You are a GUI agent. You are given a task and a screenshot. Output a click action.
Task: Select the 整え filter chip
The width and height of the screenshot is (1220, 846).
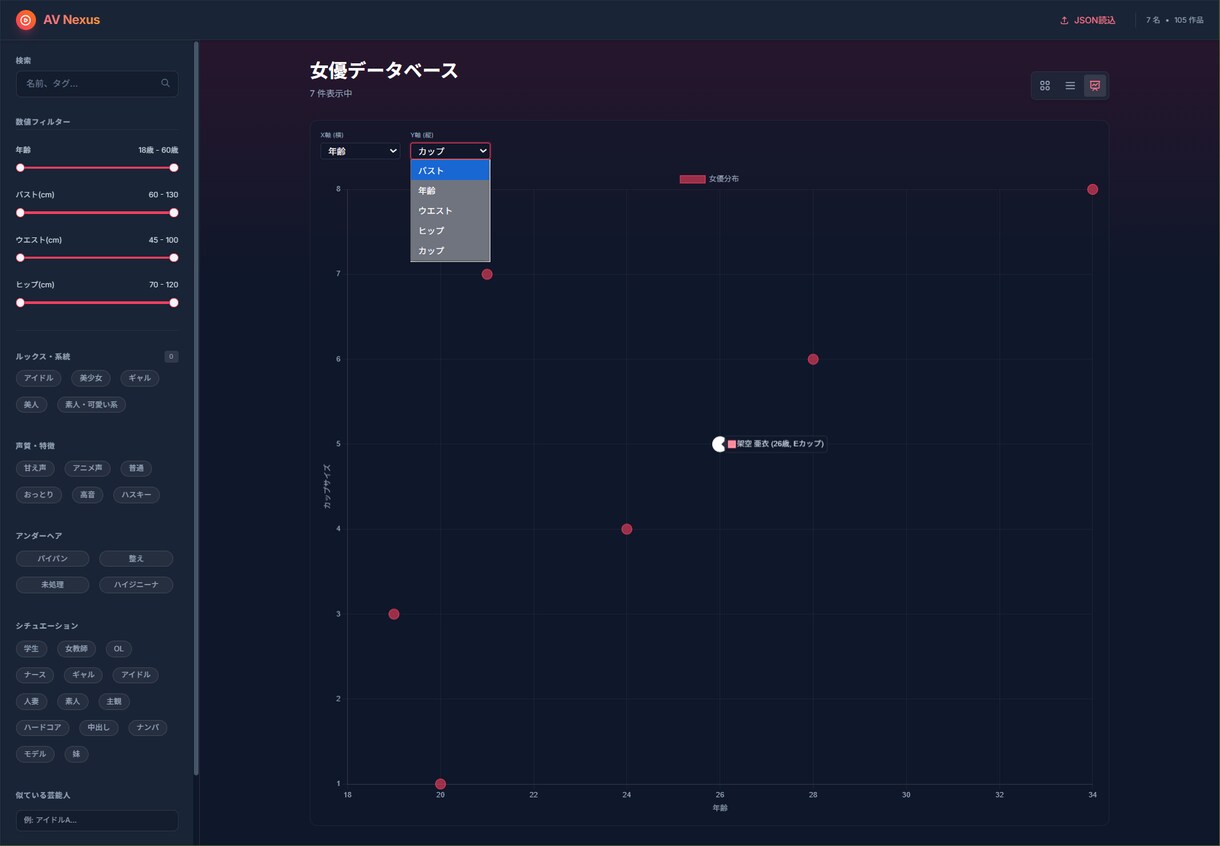[137, 558]
